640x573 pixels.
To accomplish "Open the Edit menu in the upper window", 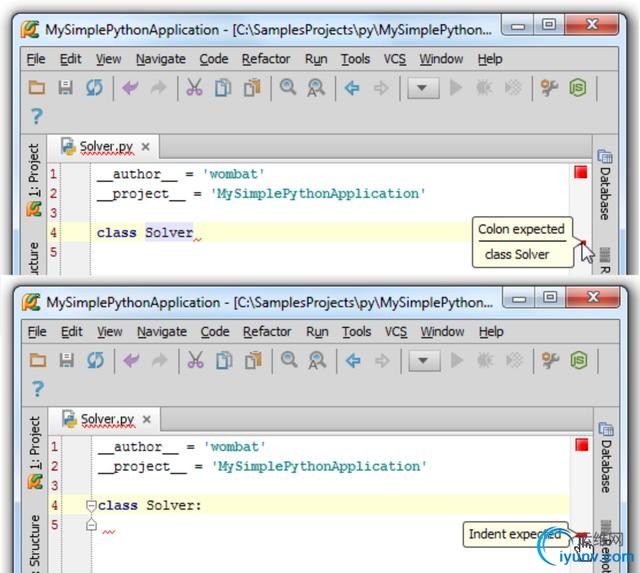I will point(71,59).
